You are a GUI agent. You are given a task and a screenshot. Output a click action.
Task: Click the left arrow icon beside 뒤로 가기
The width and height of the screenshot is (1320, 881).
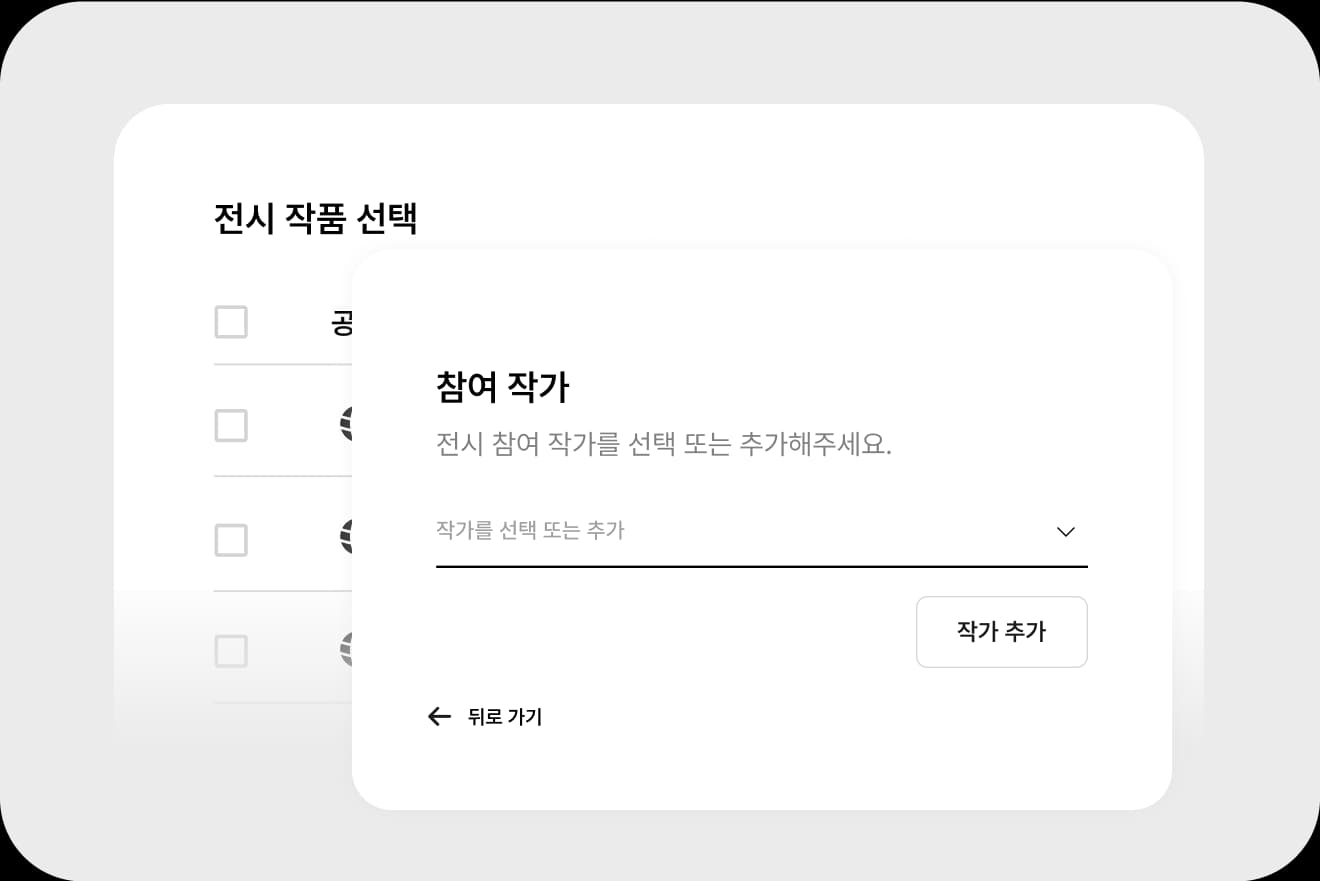coord(439,716)
